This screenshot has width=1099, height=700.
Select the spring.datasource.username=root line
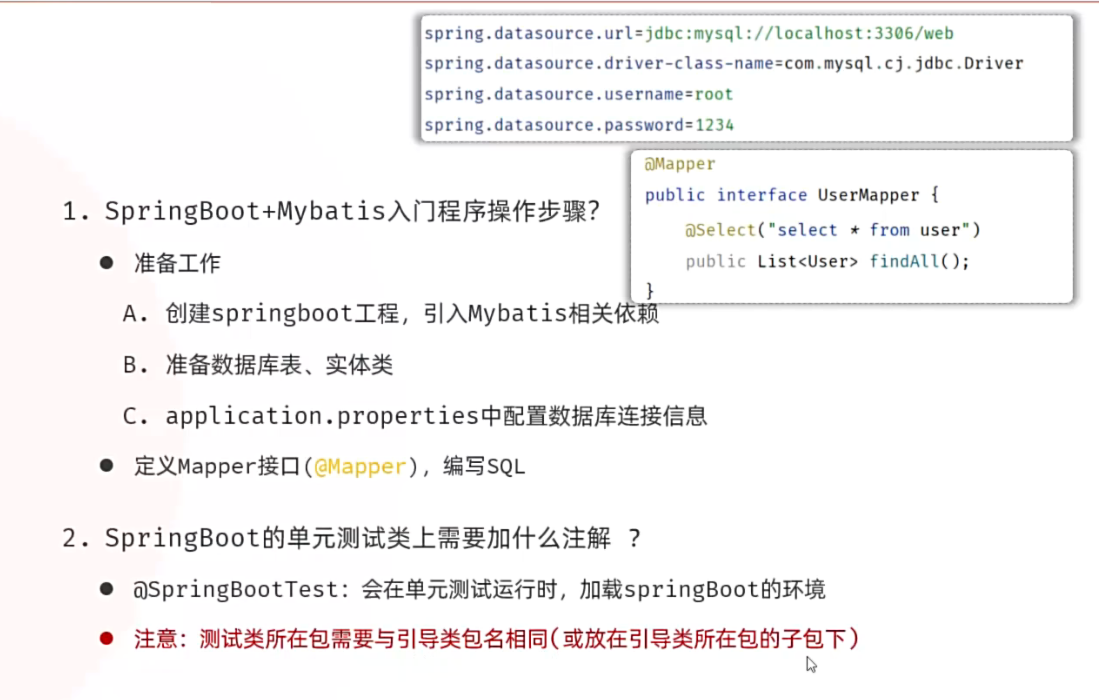pyautogui.click(x=579, y=94)
